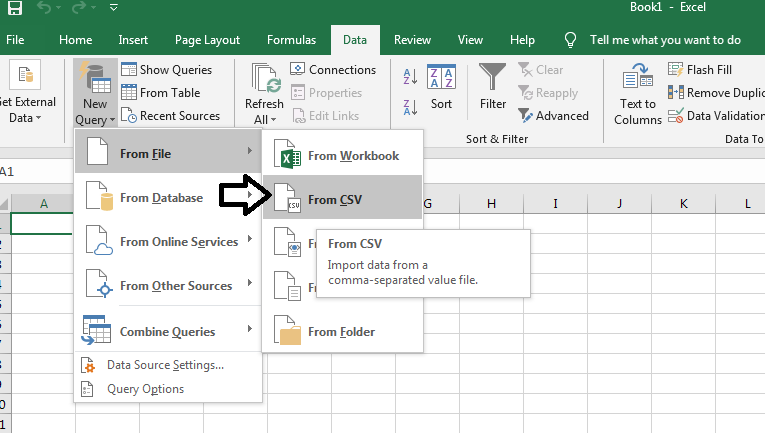Go to the Formulas tab
This screenshot has width=765, height=433.
click(291, 40)
